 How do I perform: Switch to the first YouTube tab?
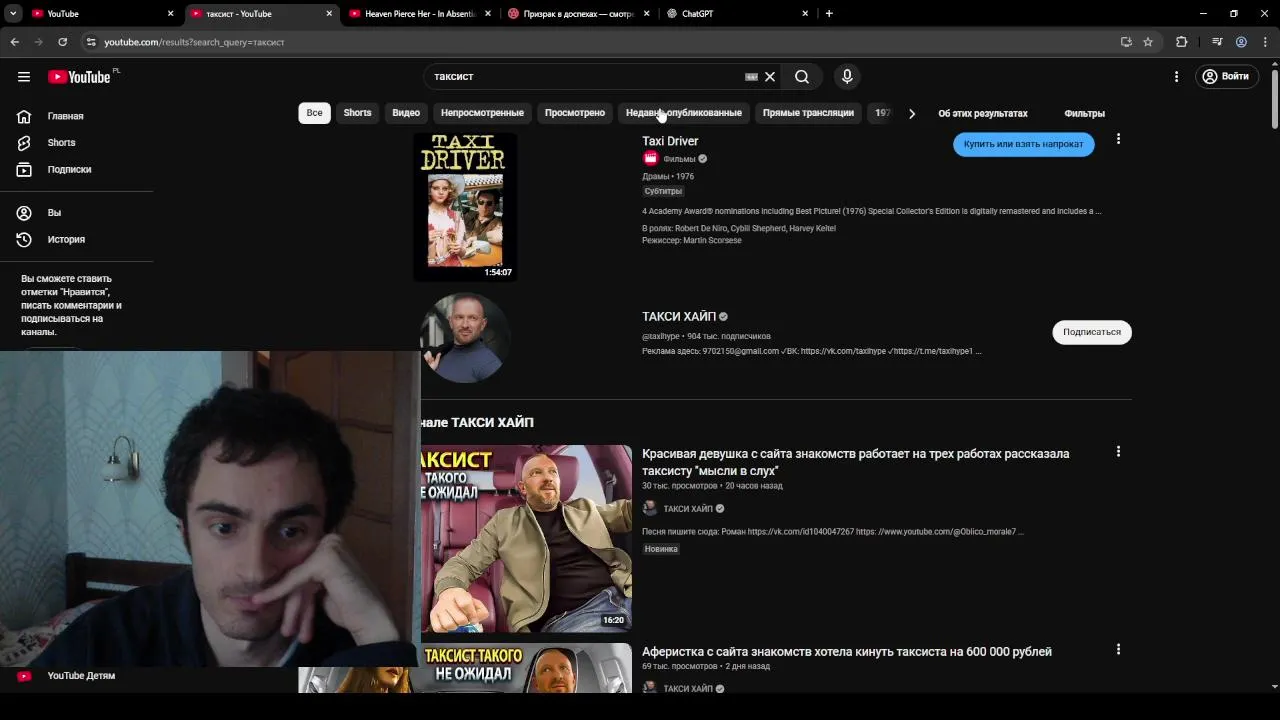101,14
